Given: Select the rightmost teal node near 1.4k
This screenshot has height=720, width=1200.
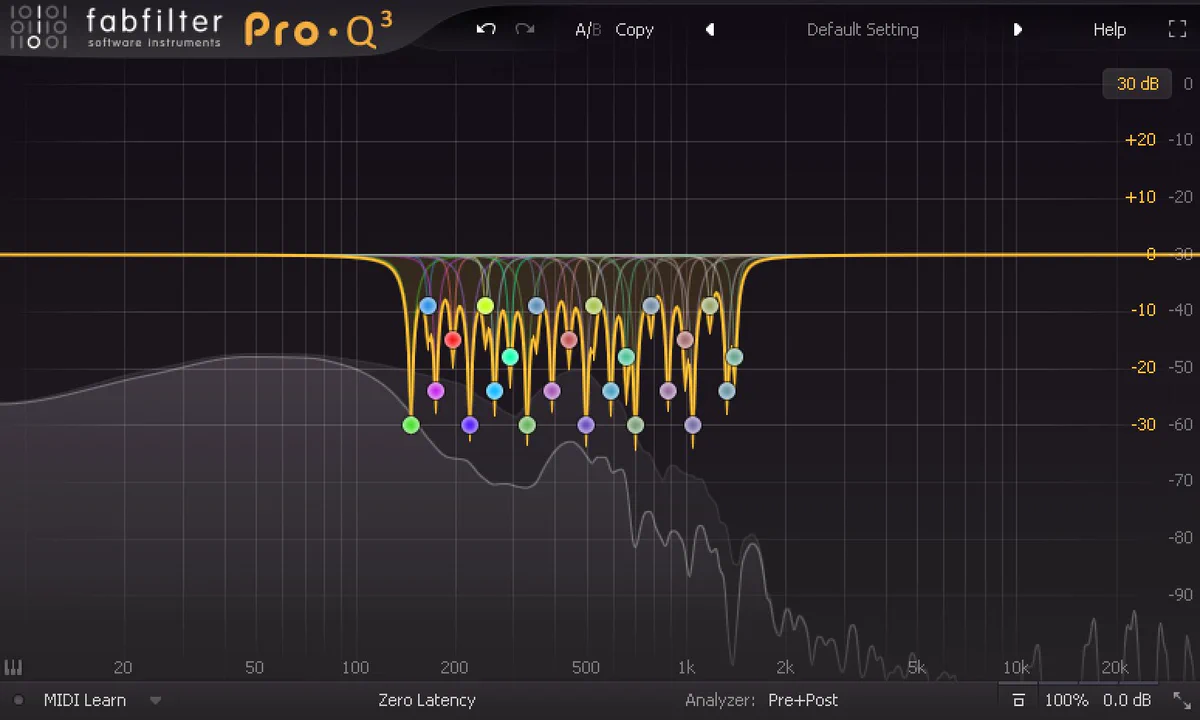Looking at the screenshot, I should tap(734, 357).
